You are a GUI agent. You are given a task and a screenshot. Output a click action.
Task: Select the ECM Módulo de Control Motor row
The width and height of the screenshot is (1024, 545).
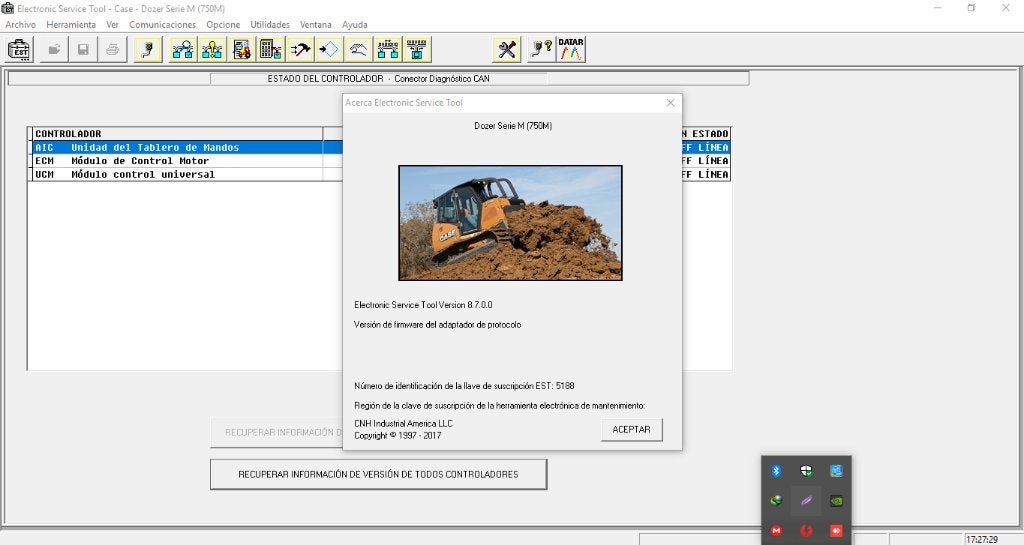tap(187, 161)
